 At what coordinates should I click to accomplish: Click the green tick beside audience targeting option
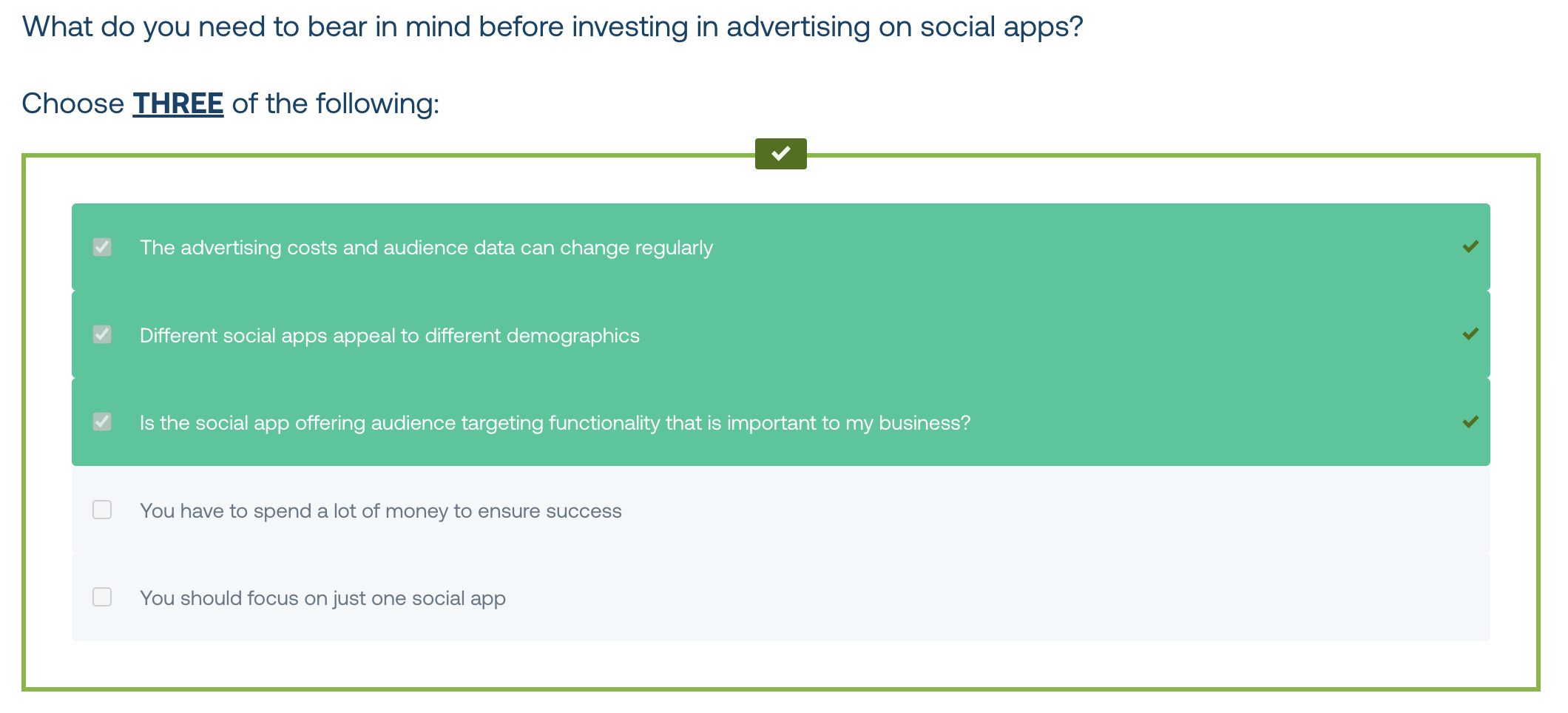(x=1470, y=422)
